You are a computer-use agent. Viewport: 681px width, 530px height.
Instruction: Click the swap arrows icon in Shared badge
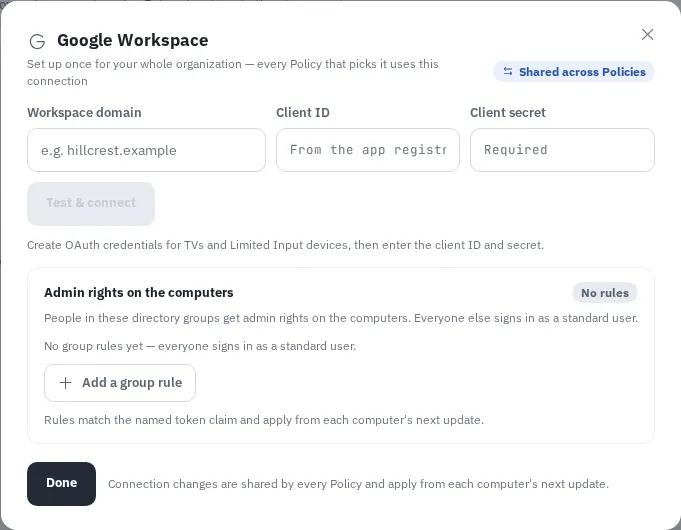(x=508, y=71)
